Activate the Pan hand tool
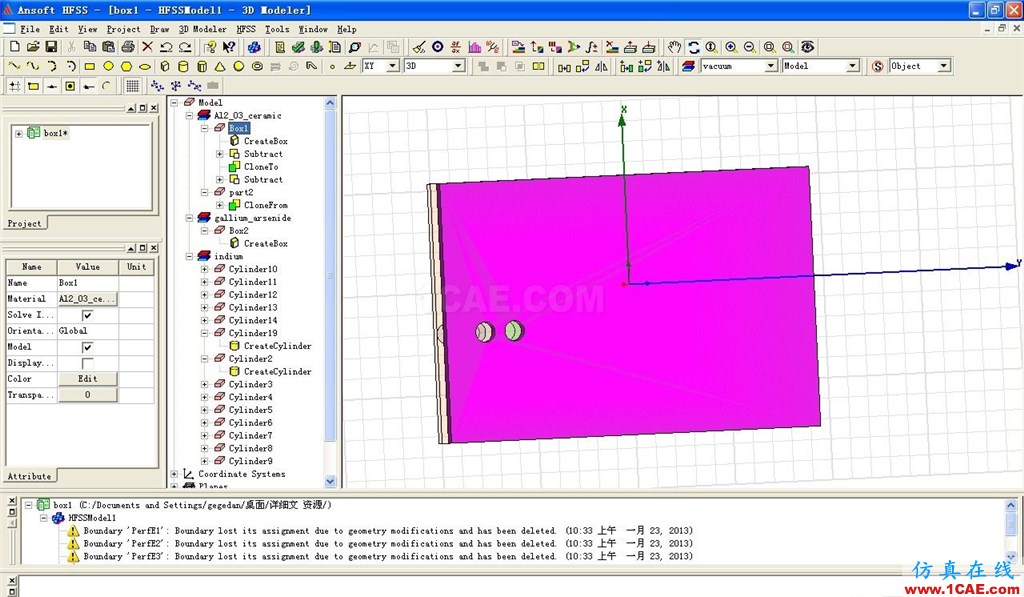Image resolution: width=1024 pixels, height=597 pixels. point(675,47)
